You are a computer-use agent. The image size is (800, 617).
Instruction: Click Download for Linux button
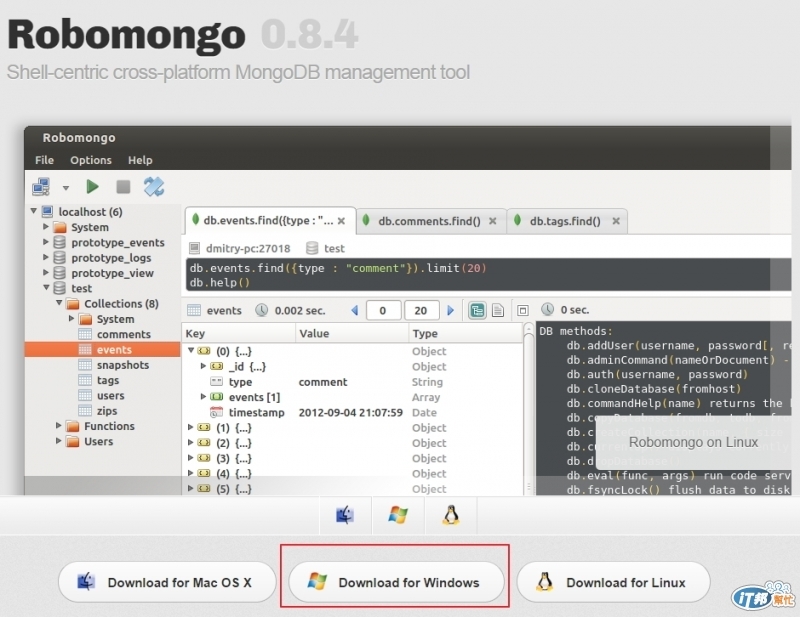pos(613,582)
